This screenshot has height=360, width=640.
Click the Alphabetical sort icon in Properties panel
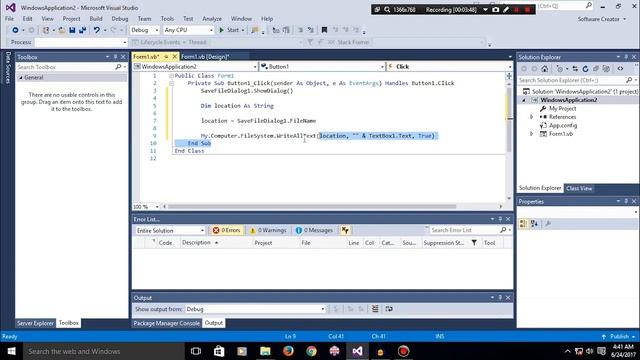(x=534, y=223)
